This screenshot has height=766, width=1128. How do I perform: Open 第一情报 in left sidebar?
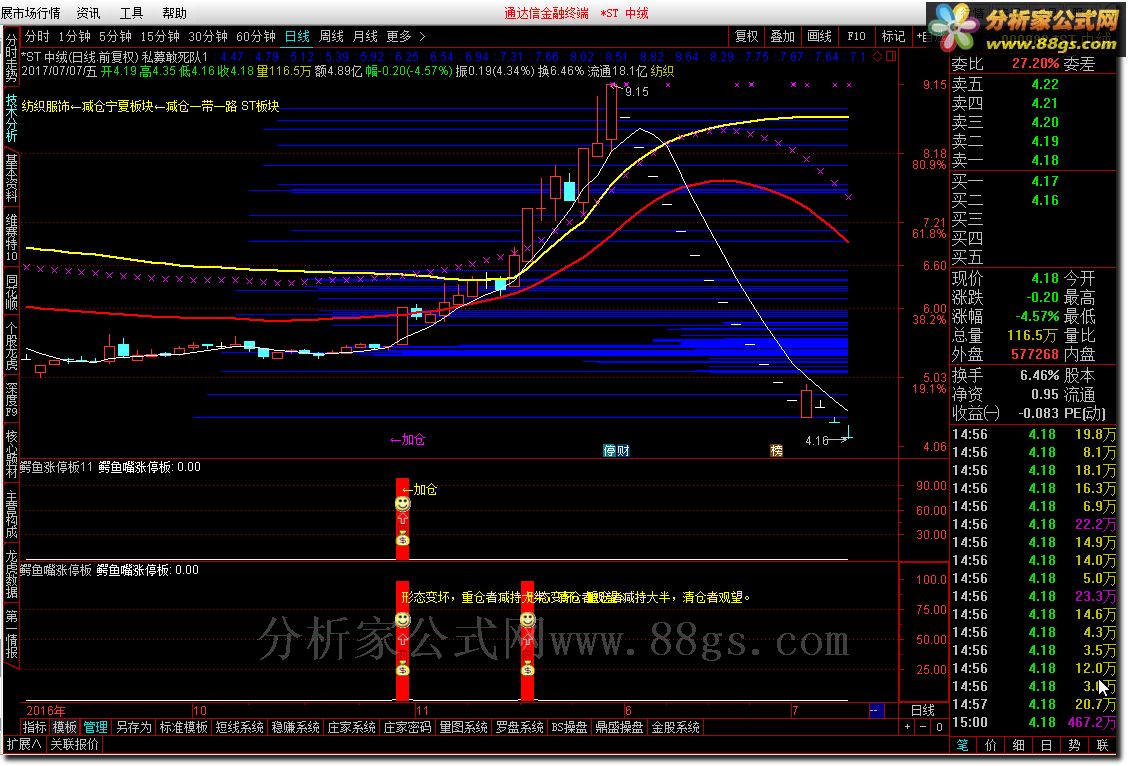11,634
